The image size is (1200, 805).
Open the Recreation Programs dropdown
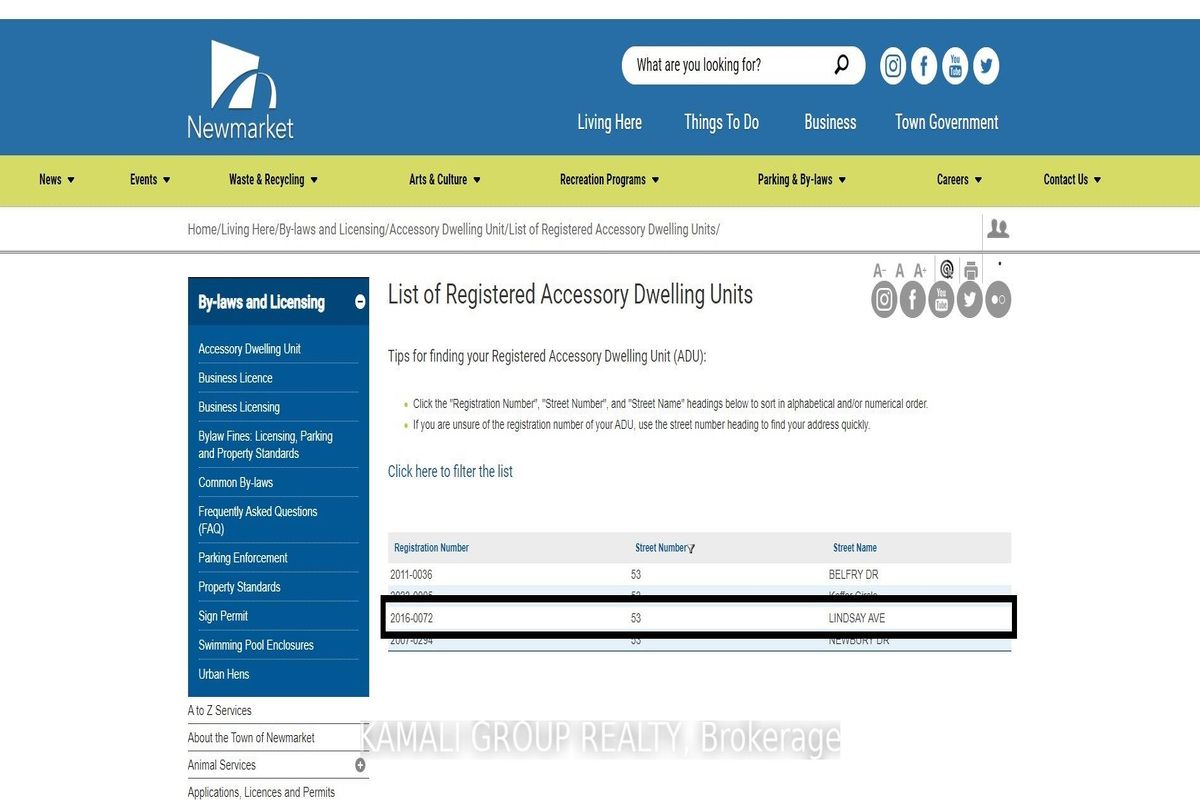coord(610,180)
